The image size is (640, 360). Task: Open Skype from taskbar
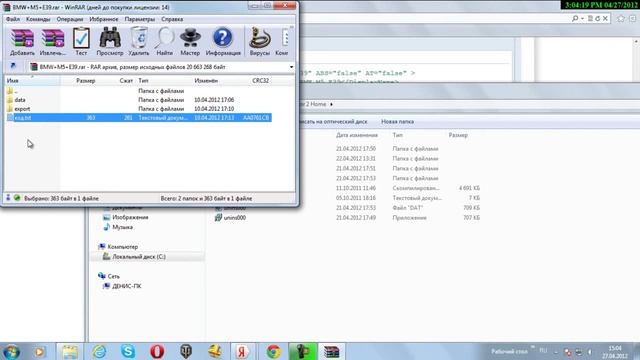(x=128, y=351)
